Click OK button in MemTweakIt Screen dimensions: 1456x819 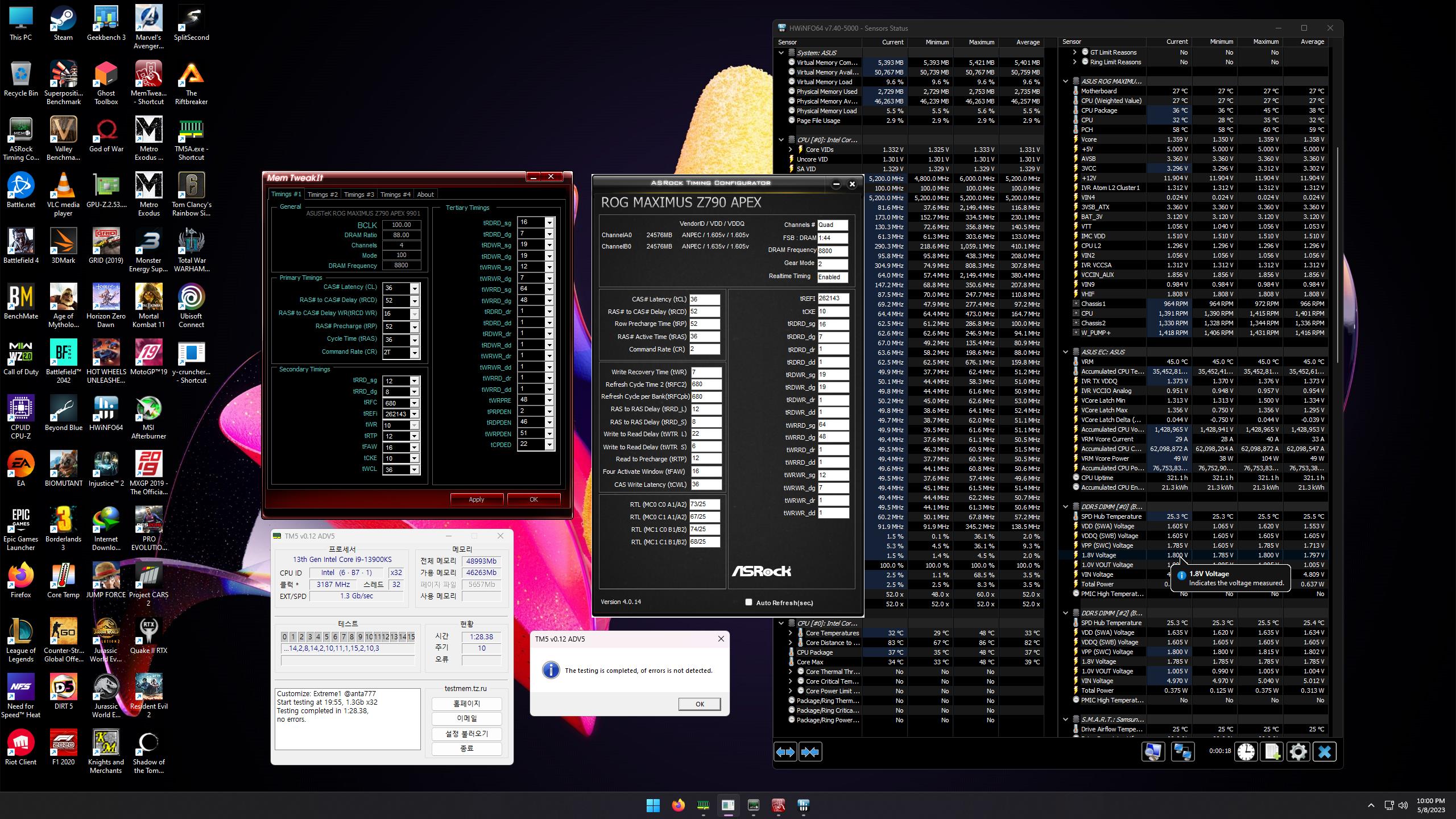point(533,499)
